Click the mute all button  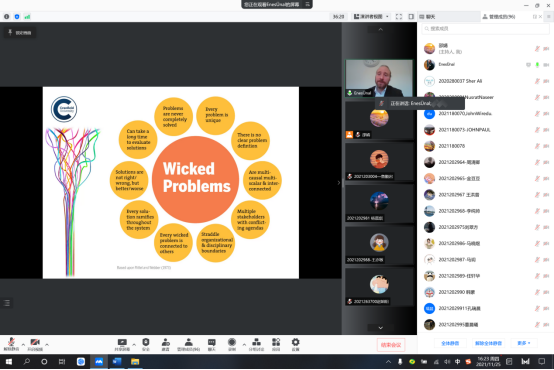450,343
